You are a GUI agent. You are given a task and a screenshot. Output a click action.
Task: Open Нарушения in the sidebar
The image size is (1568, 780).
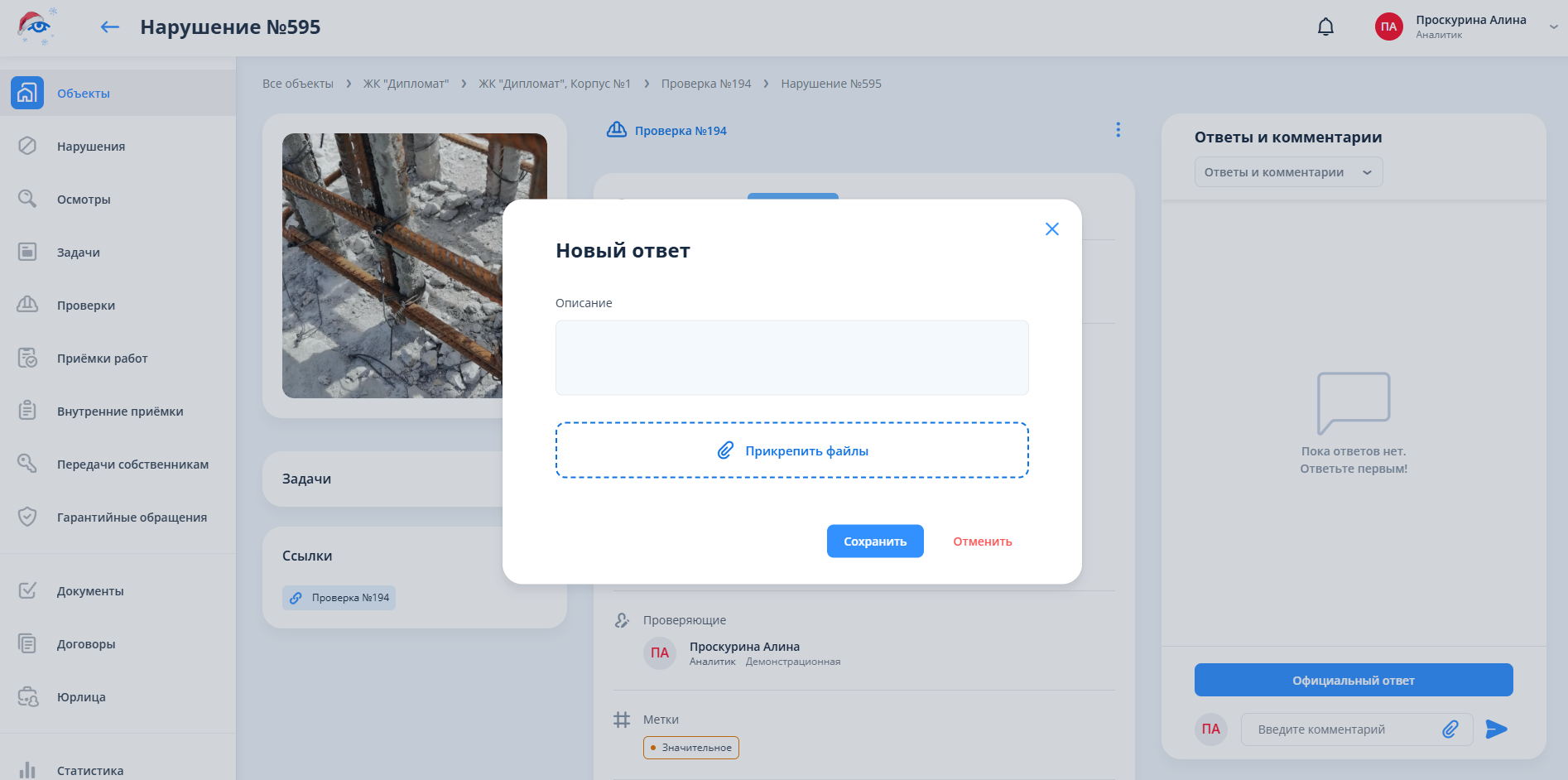[x=91, y=147]
